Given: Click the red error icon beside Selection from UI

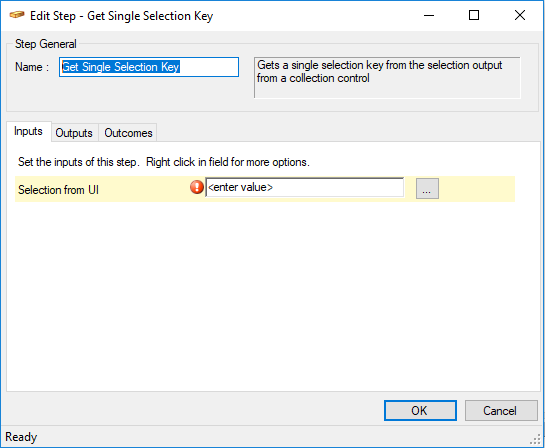Looking at the screenshot, I should 197,187.
